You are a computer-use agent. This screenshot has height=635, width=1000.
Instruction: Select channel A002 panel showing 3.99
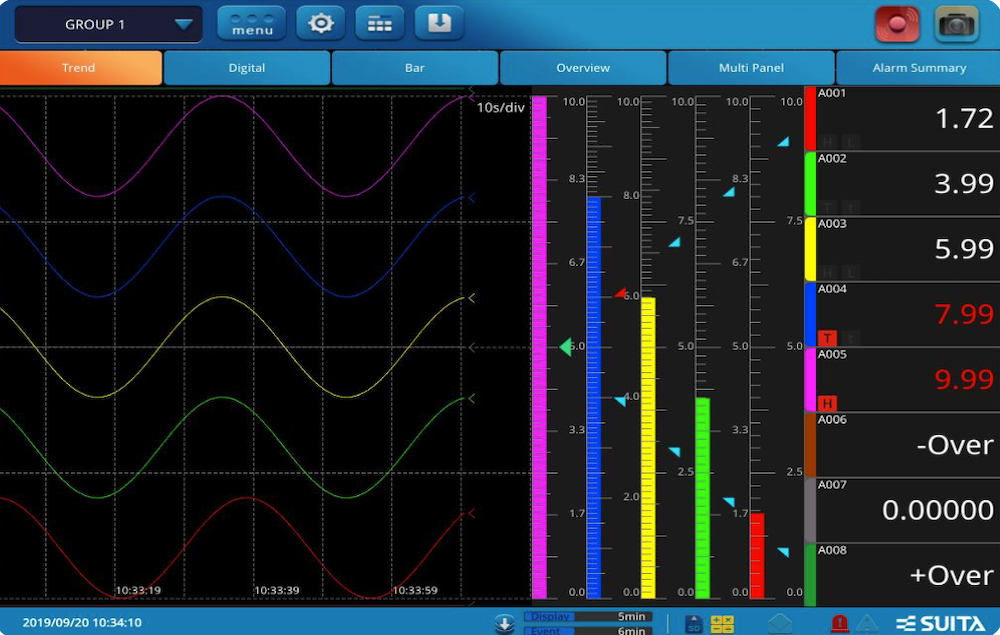[902, 184]
